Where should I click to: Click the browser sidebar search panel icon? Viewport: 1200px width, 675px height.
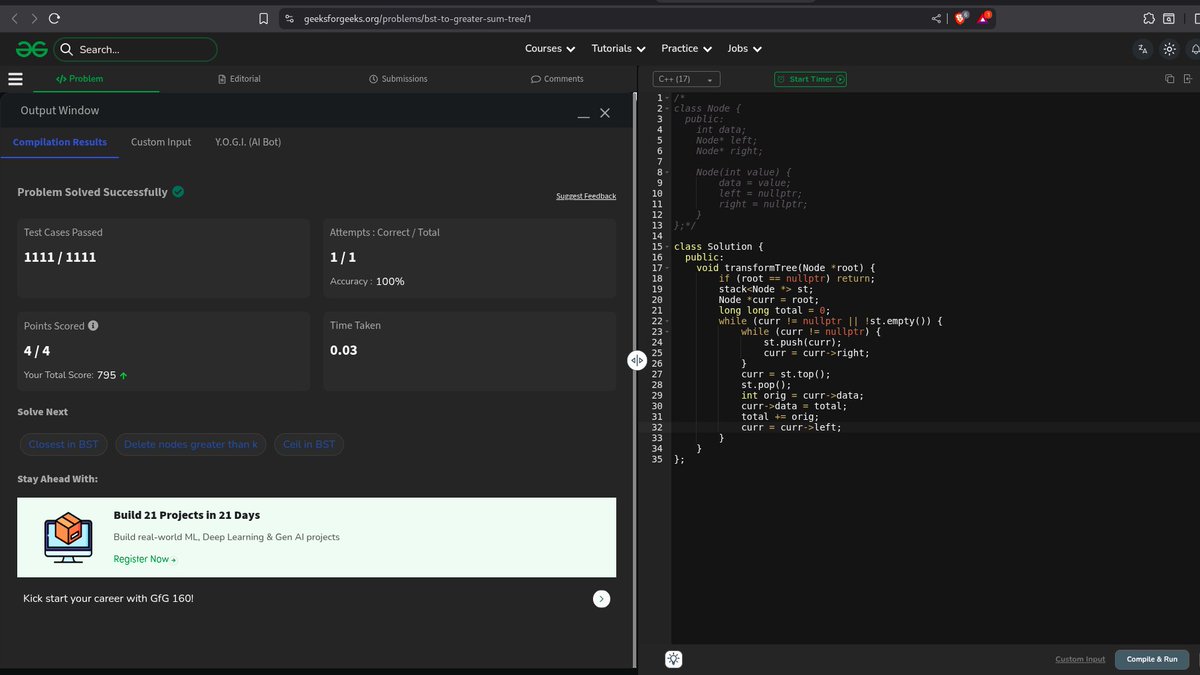point(1168,18)
